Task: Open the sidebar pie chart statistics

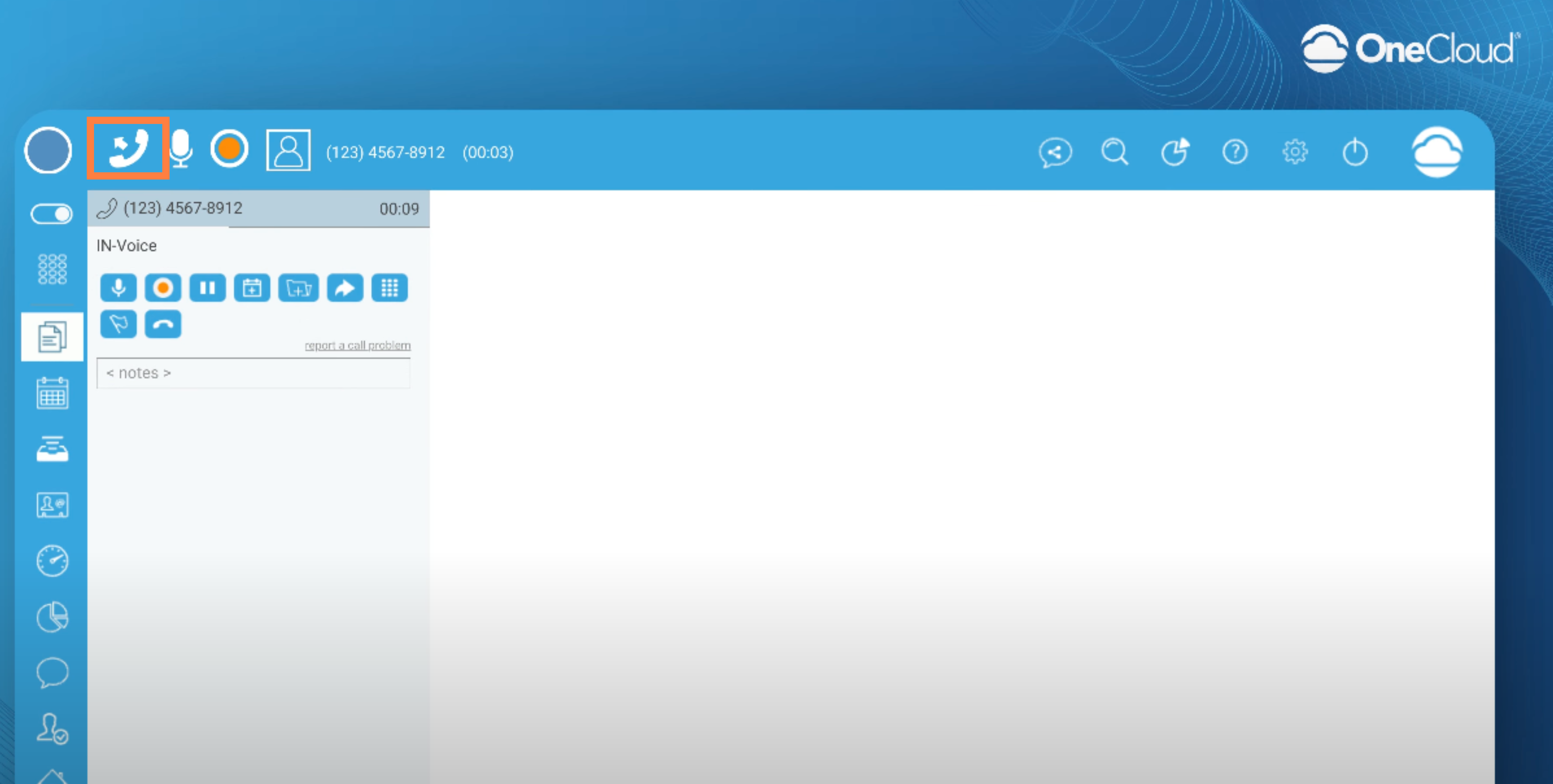Action: coord(52,617)
